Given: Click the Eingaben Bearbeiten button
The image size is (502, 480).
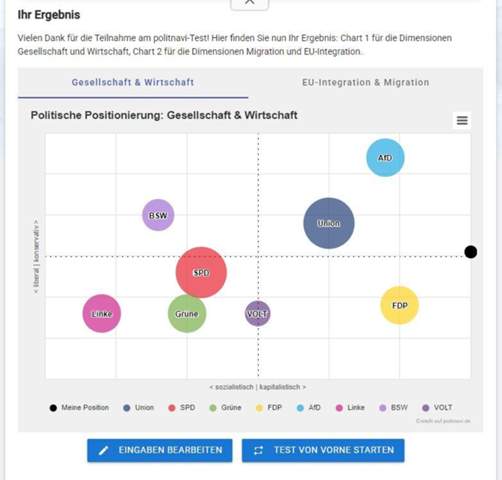Looking at the screenshot, I should [x=160, y=451].
